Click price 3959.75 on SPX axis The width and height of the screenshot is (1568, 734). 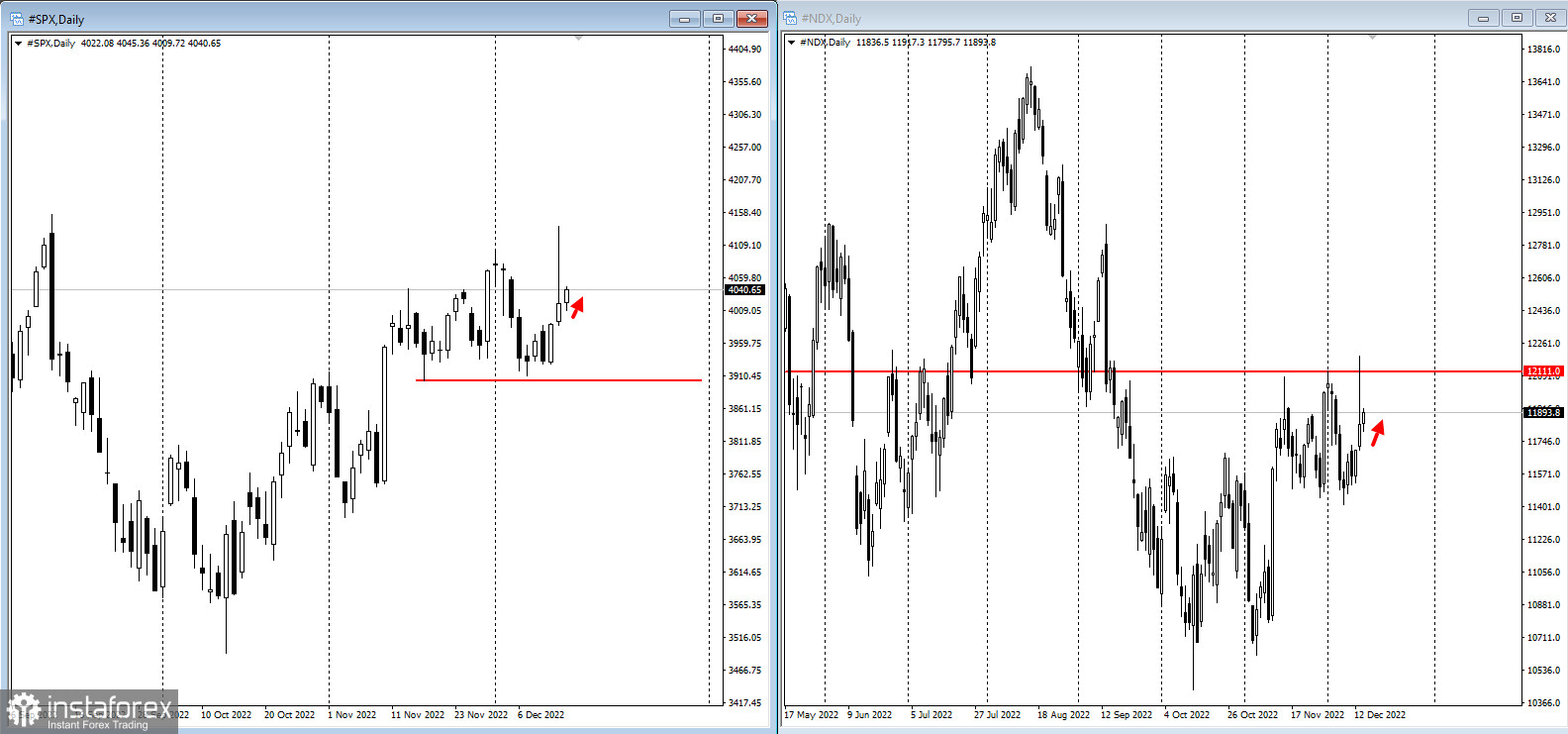[744, 344]
